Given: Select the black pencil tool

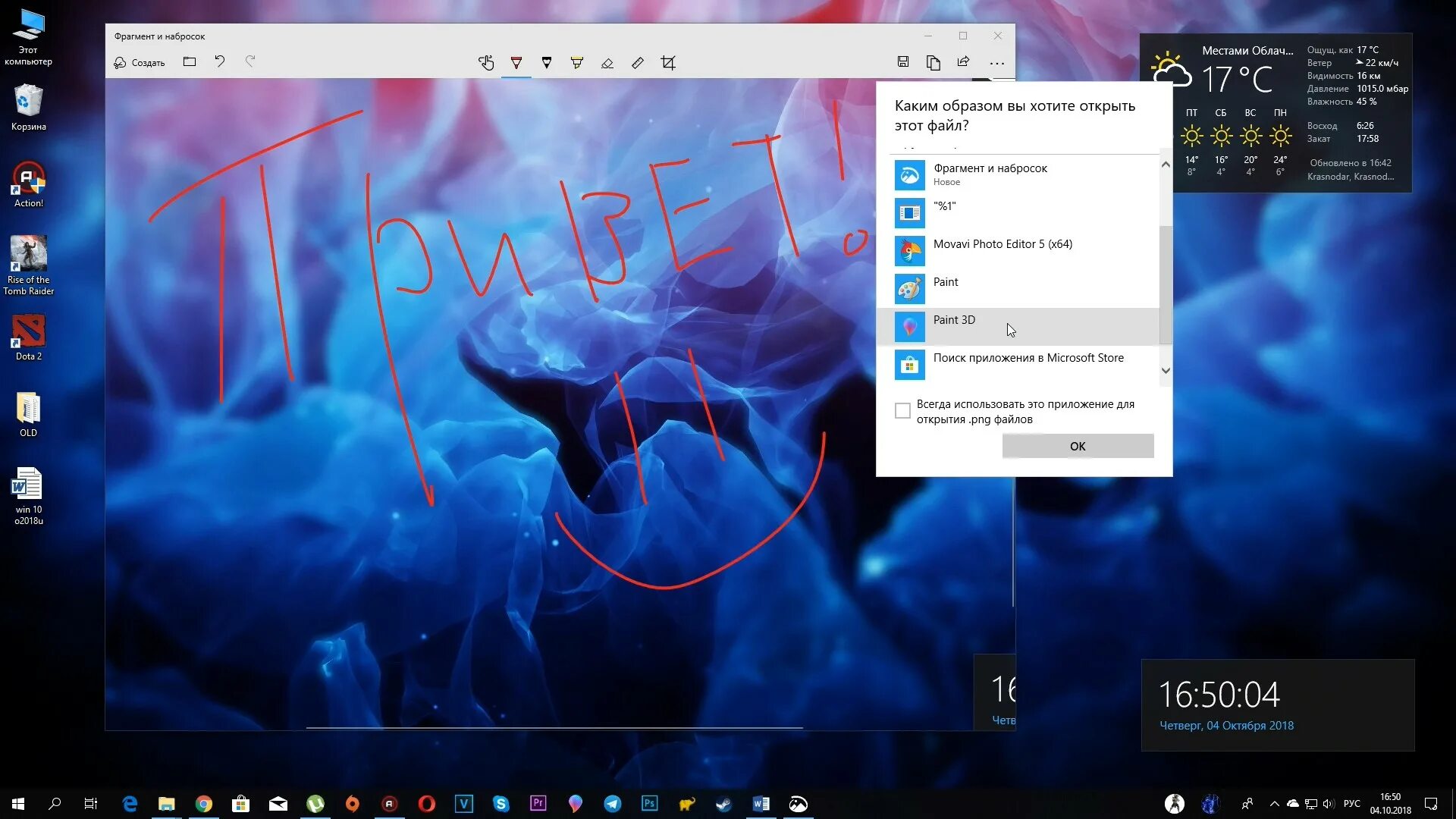Looking at the screenshot, I should [x=547, y=63].
